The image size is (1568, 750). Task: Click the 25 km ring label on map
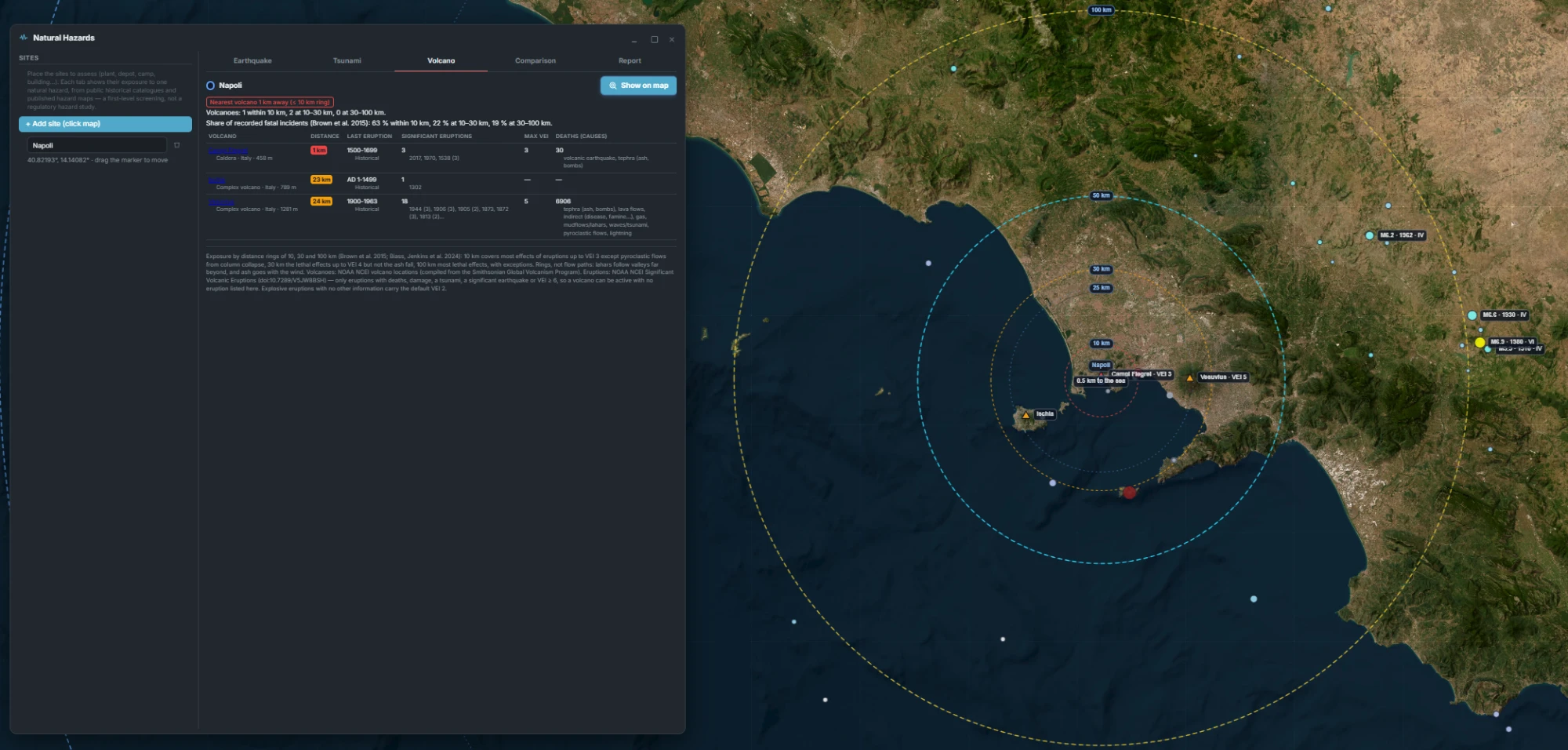point(1101,288)
